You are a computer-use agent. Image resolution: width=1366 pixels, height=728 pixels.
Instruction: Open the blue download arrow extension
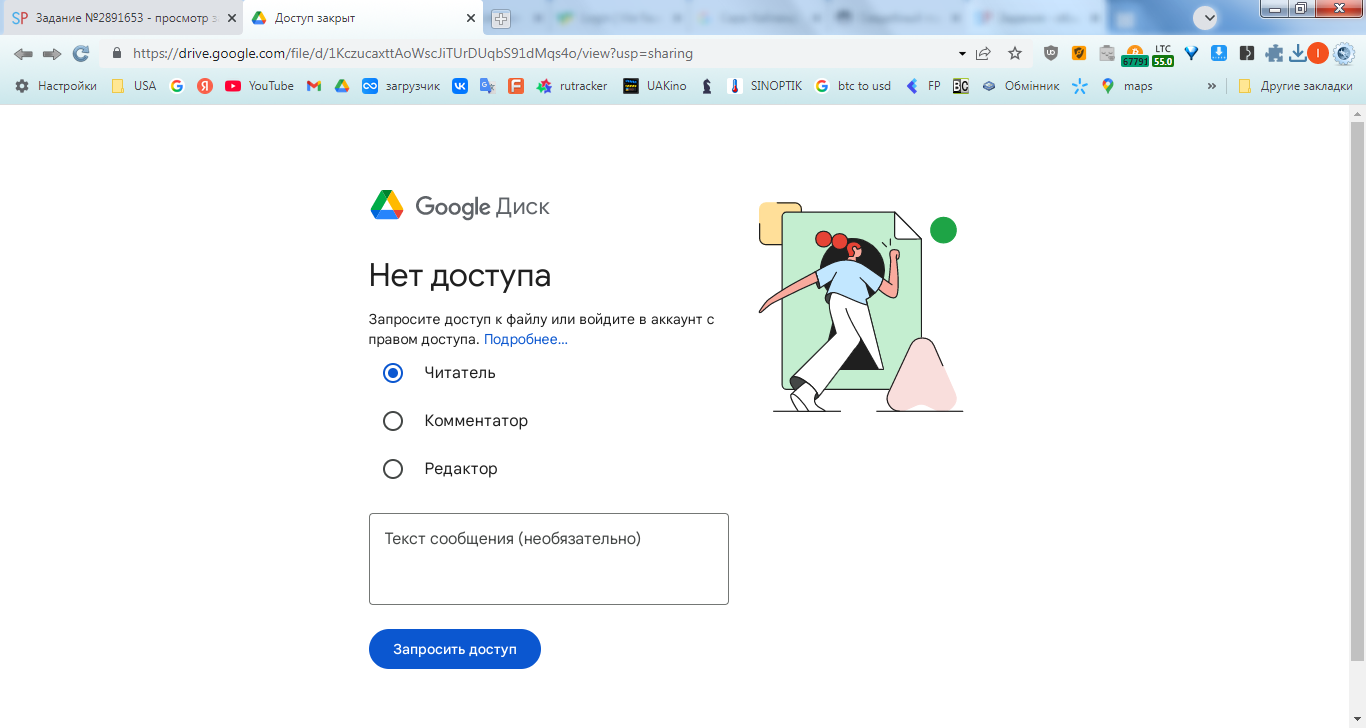(1219, 53)
